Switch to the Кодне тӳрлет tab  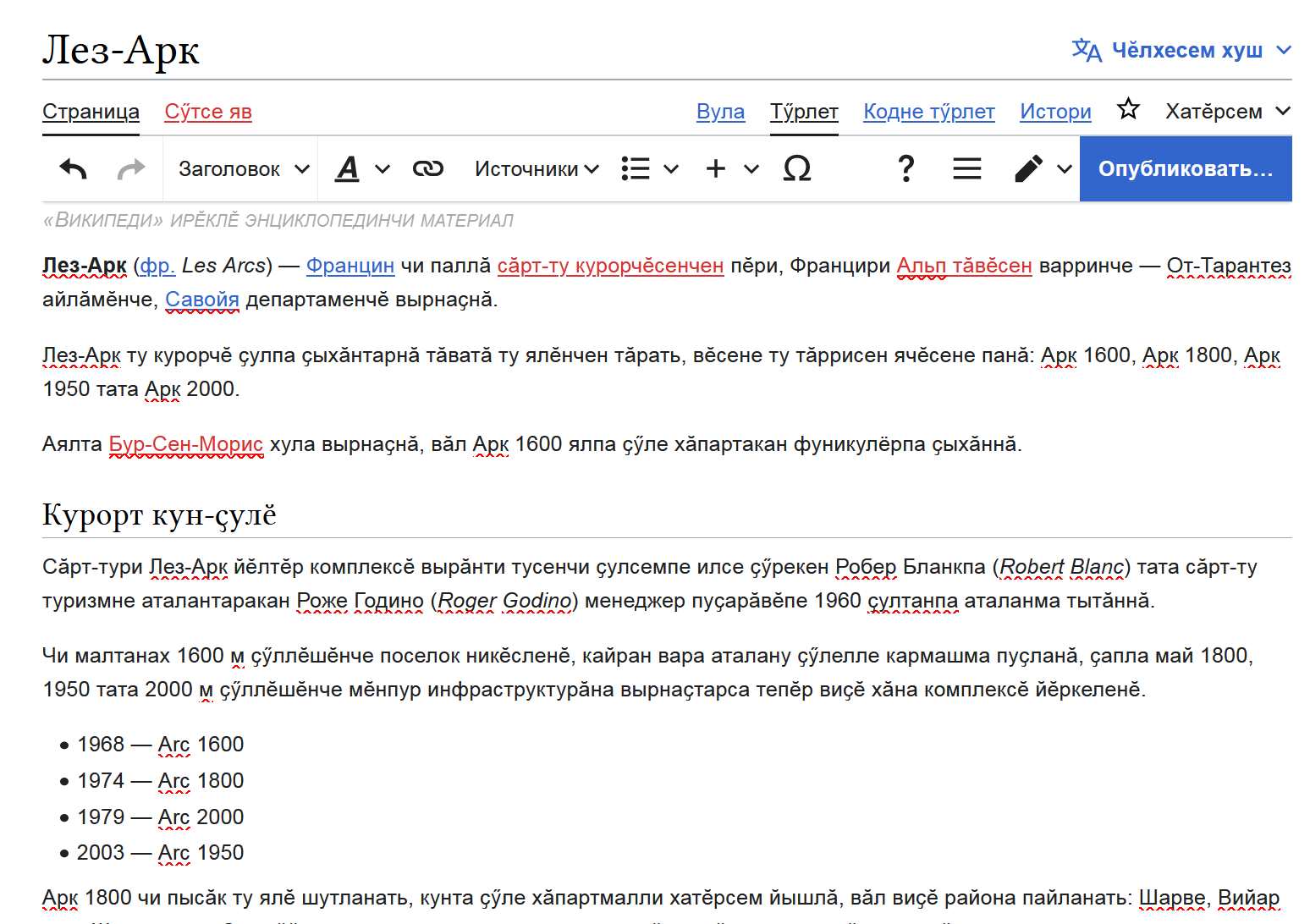pos(928,112)
